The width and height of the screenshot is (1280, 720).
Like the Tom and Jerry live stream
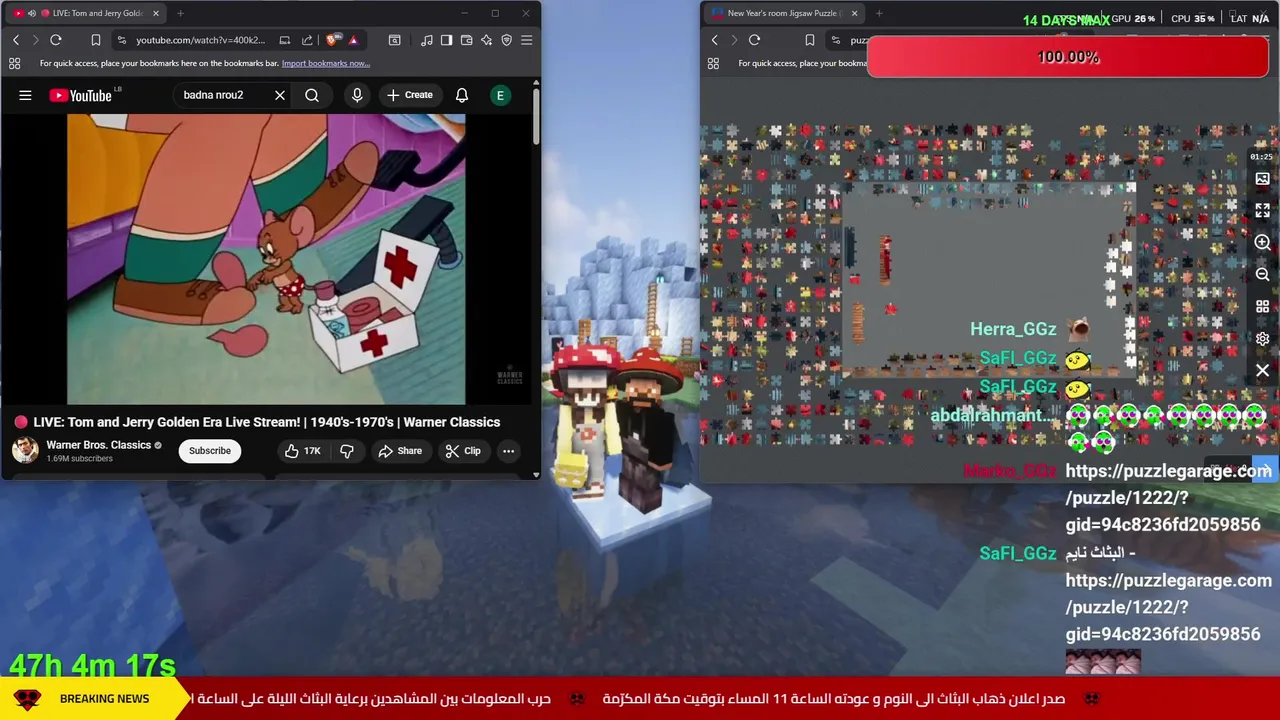[x=302, y=451]
